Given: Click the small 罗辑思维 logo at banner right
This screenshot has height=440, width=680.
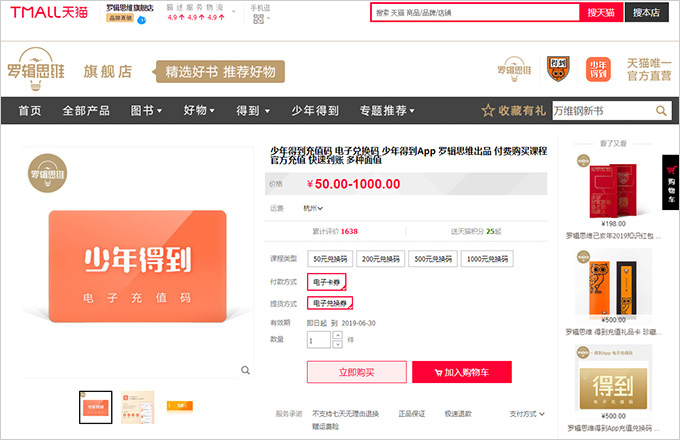Looking at the screenshot, I should [x=514, y=69].
